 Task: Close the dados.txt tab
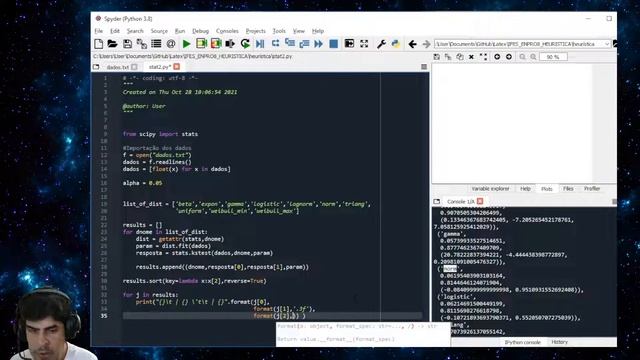[134, 67]
